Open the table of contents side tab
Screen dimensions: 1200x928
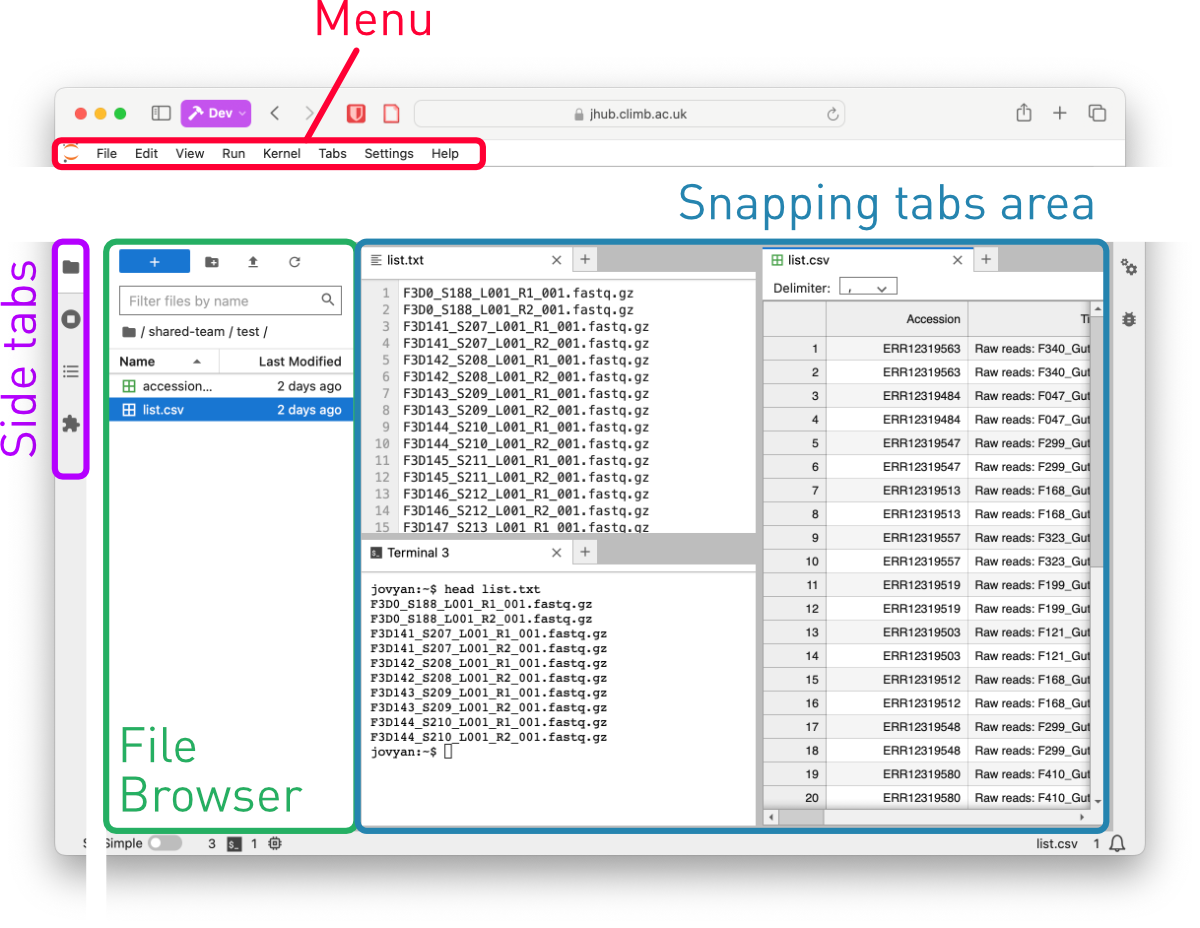(71, 372)
